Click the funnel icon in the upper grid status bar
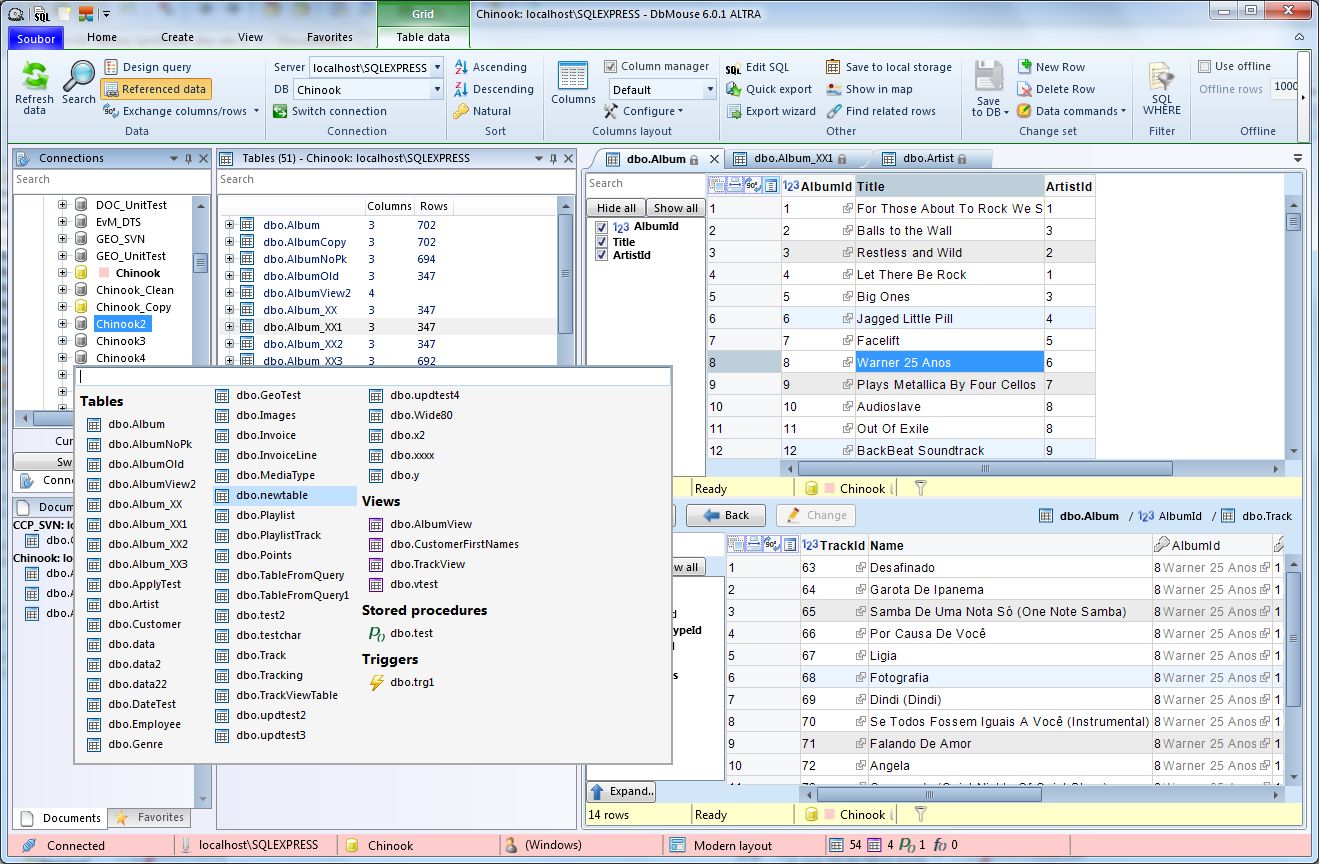1319x864 pixels. [x=921, y=489]
